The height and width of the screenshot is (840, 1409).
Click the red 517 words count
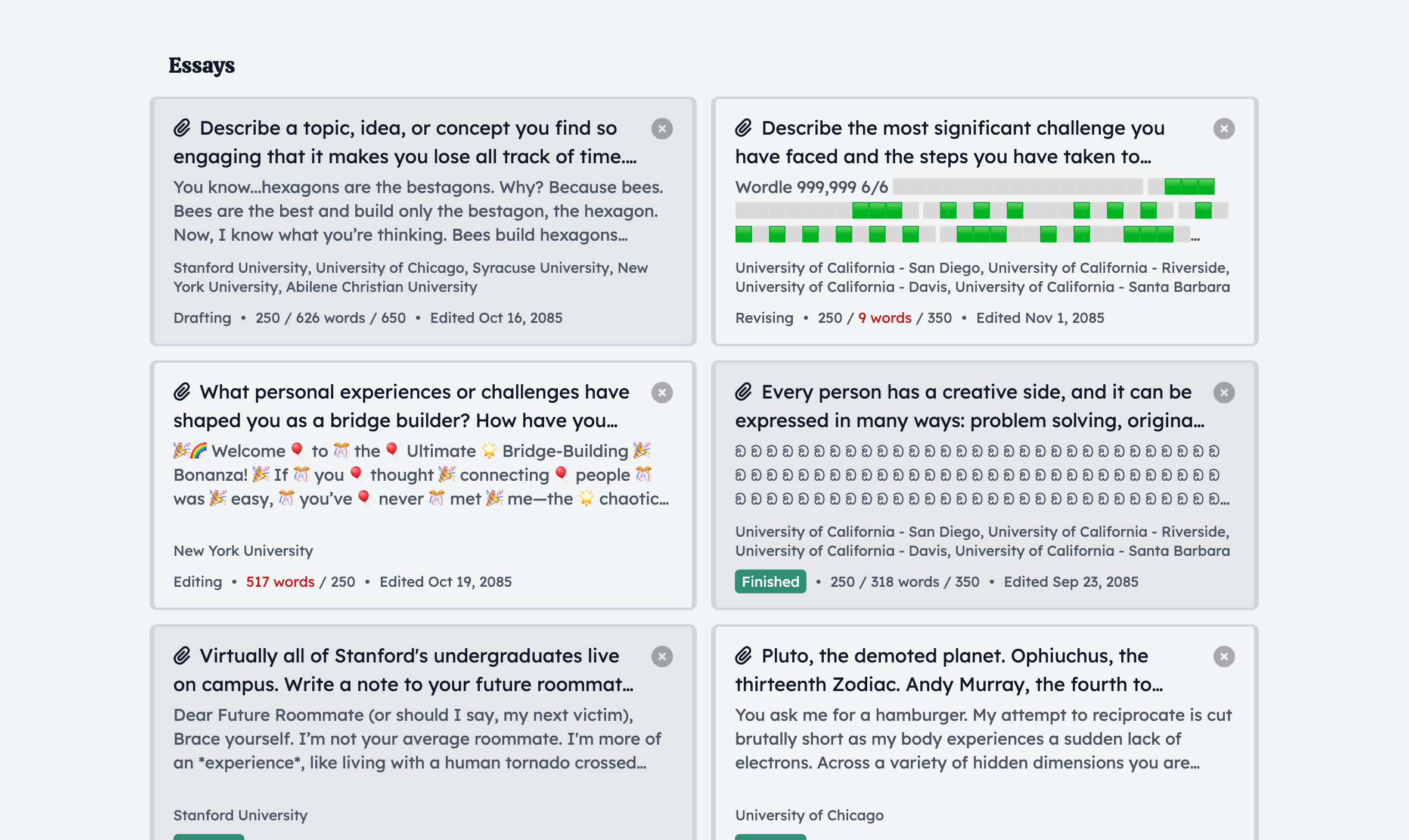point(280,582)
